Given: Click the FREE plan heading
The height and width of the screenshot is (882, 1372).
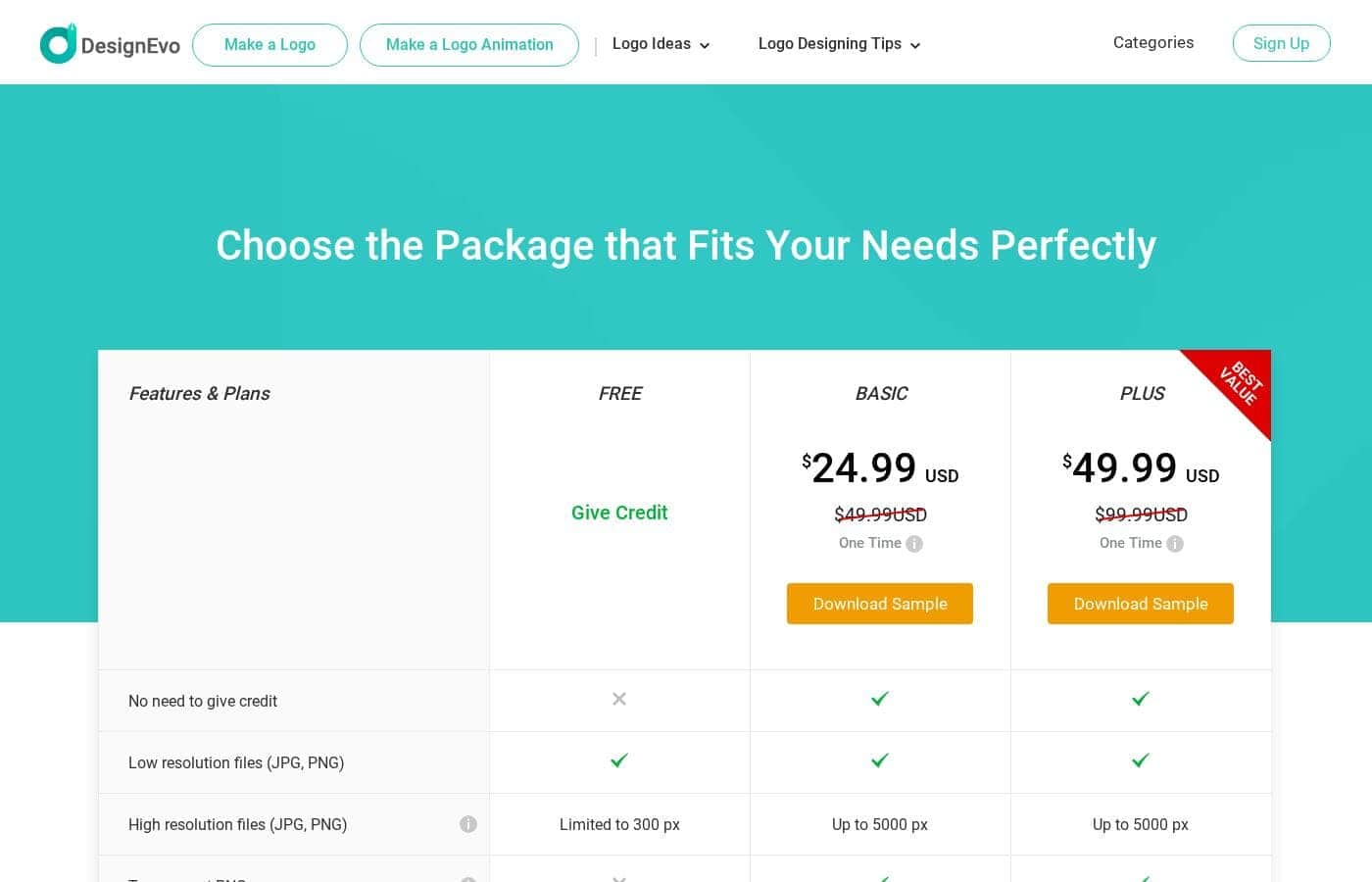Looking at the screenshot, I should click(x=619, y=394).
